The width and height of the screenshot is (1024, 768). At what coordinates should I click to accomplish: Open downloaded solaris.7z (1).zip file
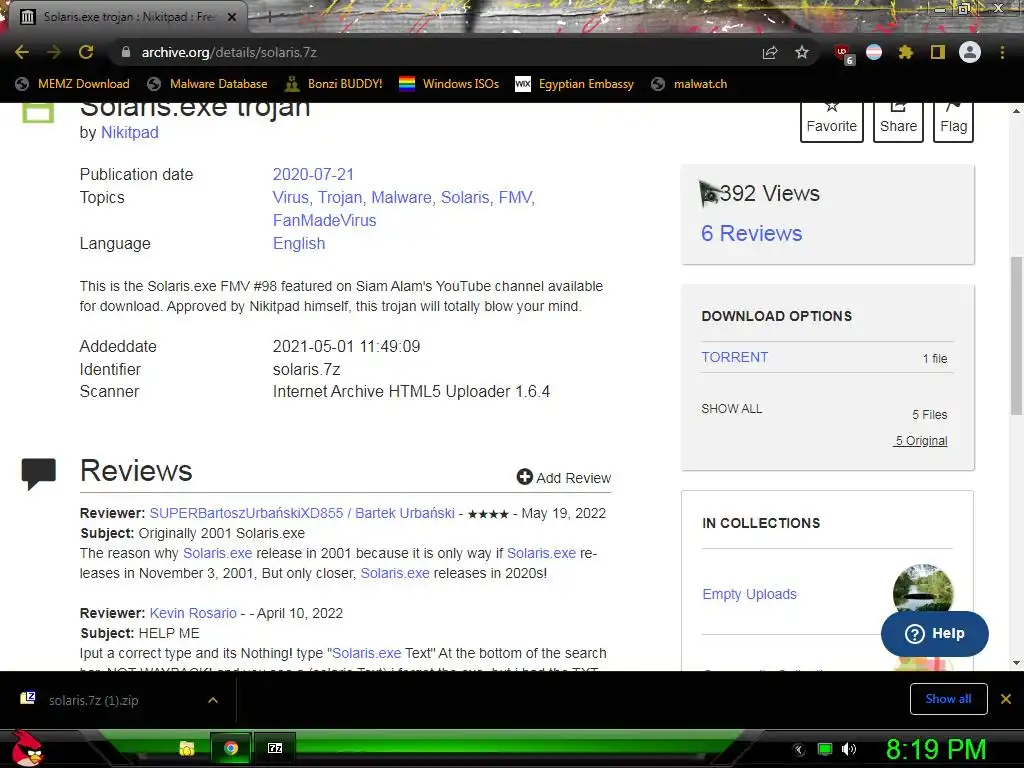click(93, 700)
